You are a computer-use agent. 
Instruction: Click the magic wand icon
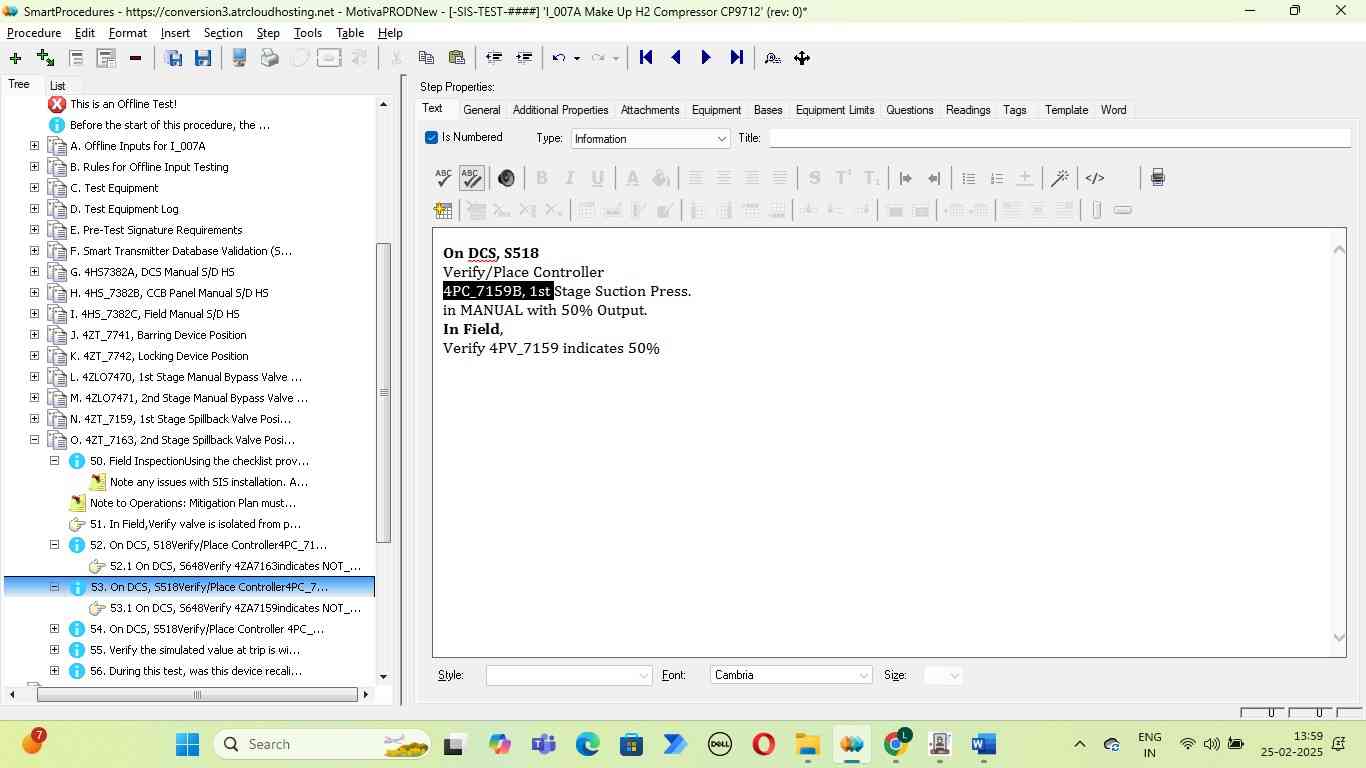point(1060,178)
